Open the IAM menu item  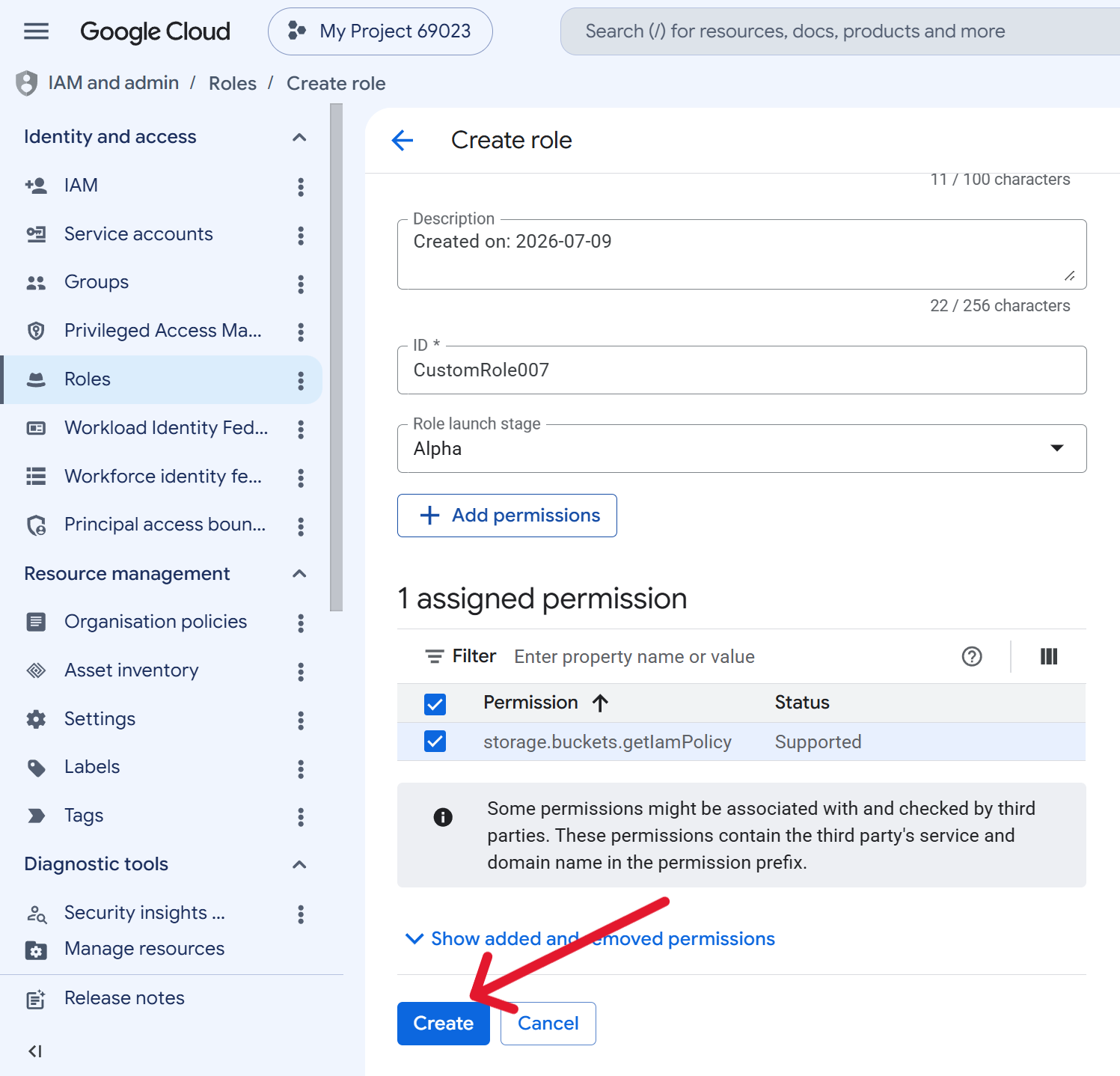(x=81, y=185)
